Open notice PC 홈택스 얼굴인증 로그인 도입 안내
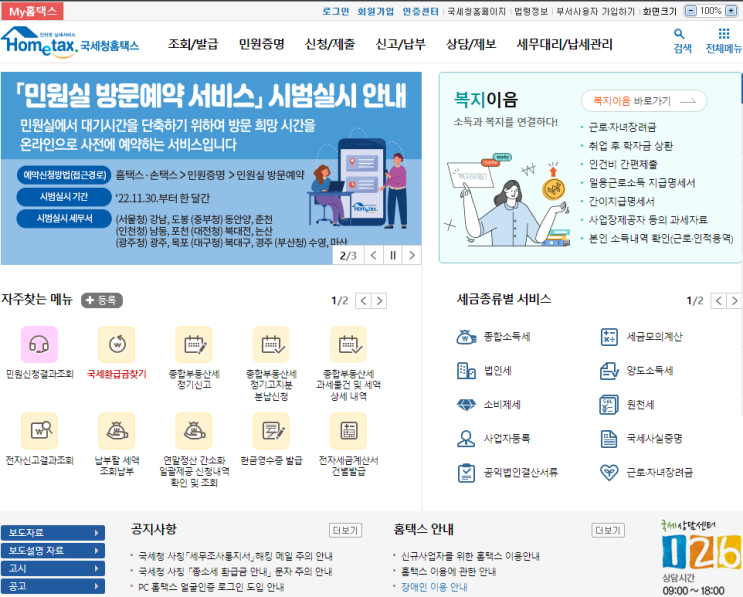 (x=211, y=587)
